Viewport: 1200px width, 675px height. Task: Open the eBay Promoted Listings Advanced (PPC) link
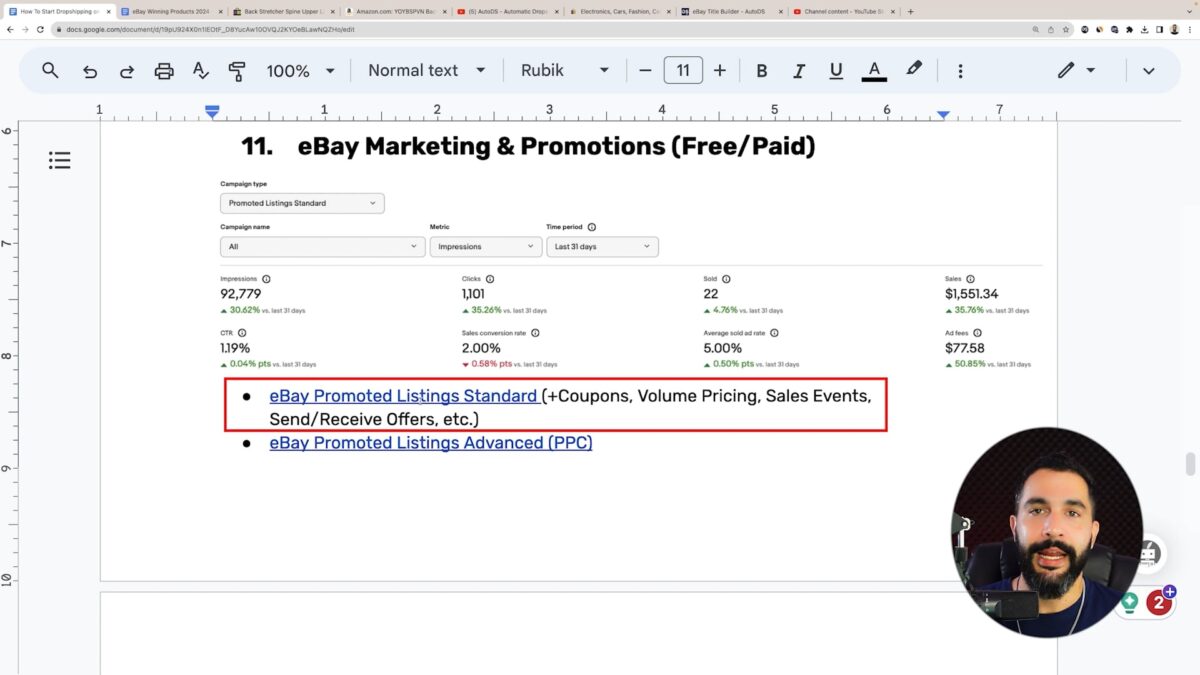click(x=431, y=442)
